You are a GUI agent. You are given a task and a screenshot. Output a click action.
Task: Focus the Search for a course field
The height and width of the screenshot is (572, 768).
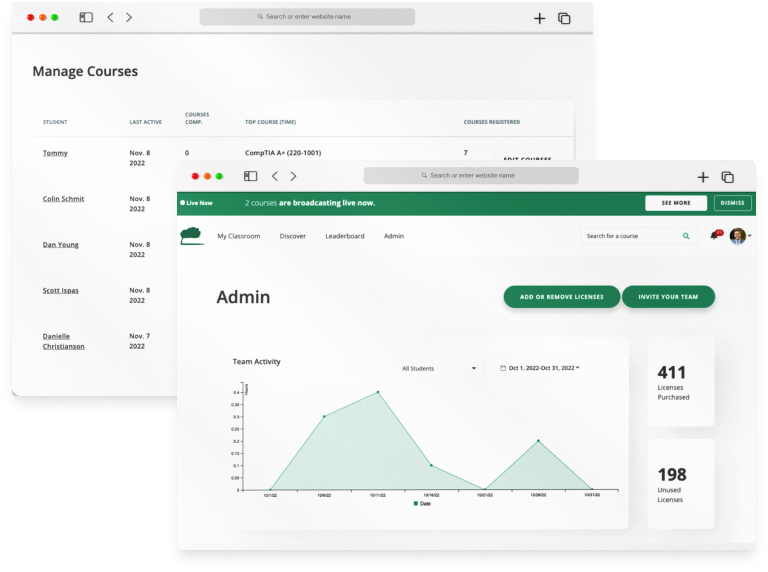click(628, 236)
